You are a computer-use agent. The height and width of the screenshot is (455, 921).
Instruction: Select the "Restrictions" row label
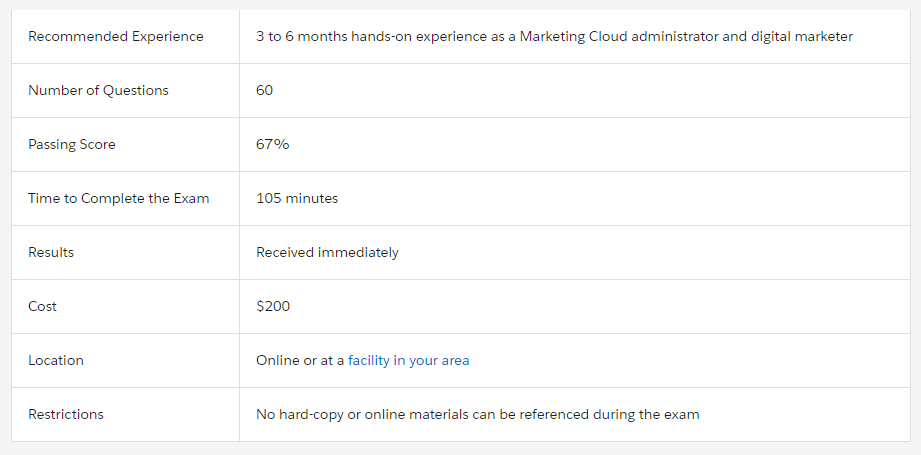pyautogui.click(x=65, y=414)
